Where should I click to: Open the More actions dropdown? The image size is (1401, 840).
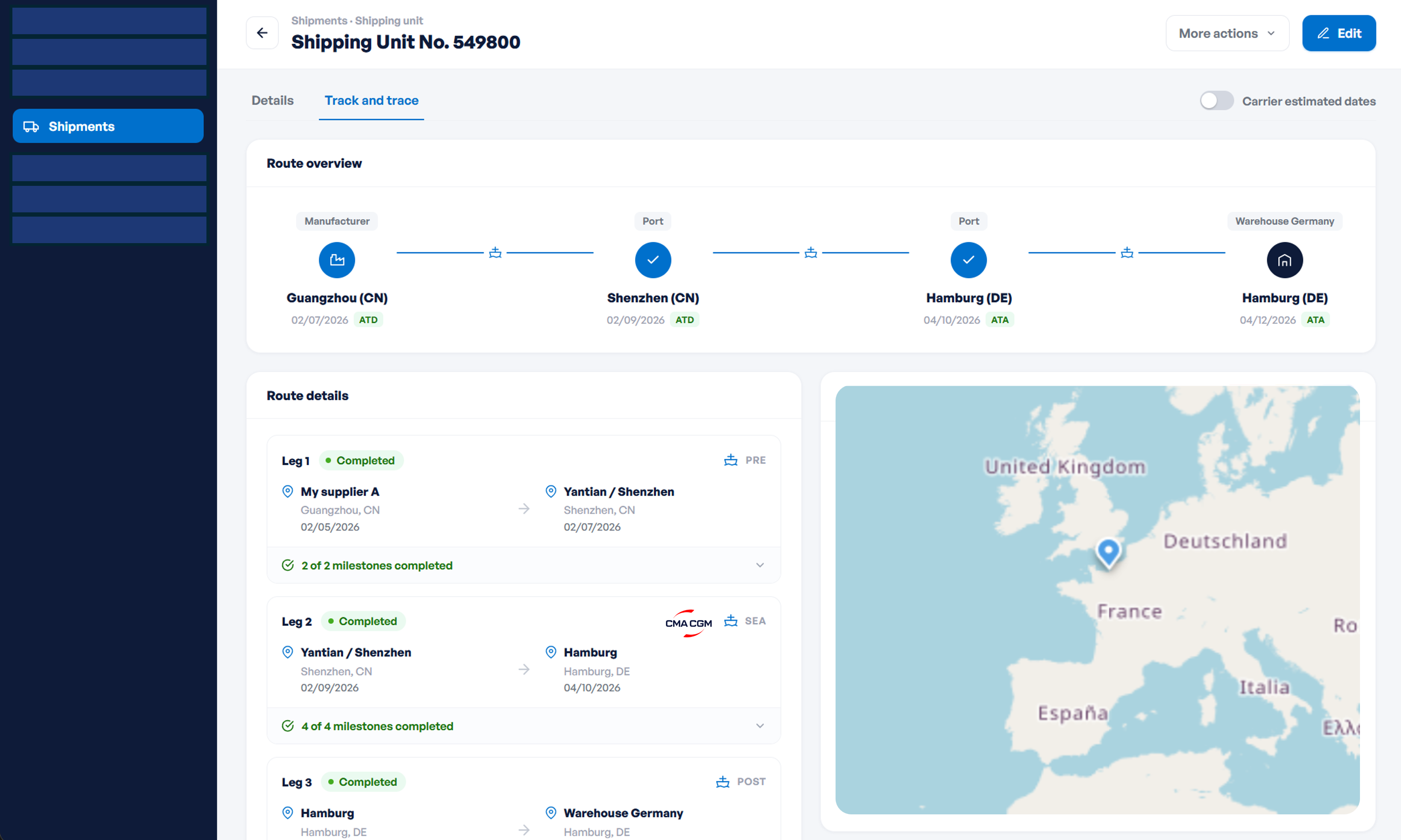[x=1227, y=33]
